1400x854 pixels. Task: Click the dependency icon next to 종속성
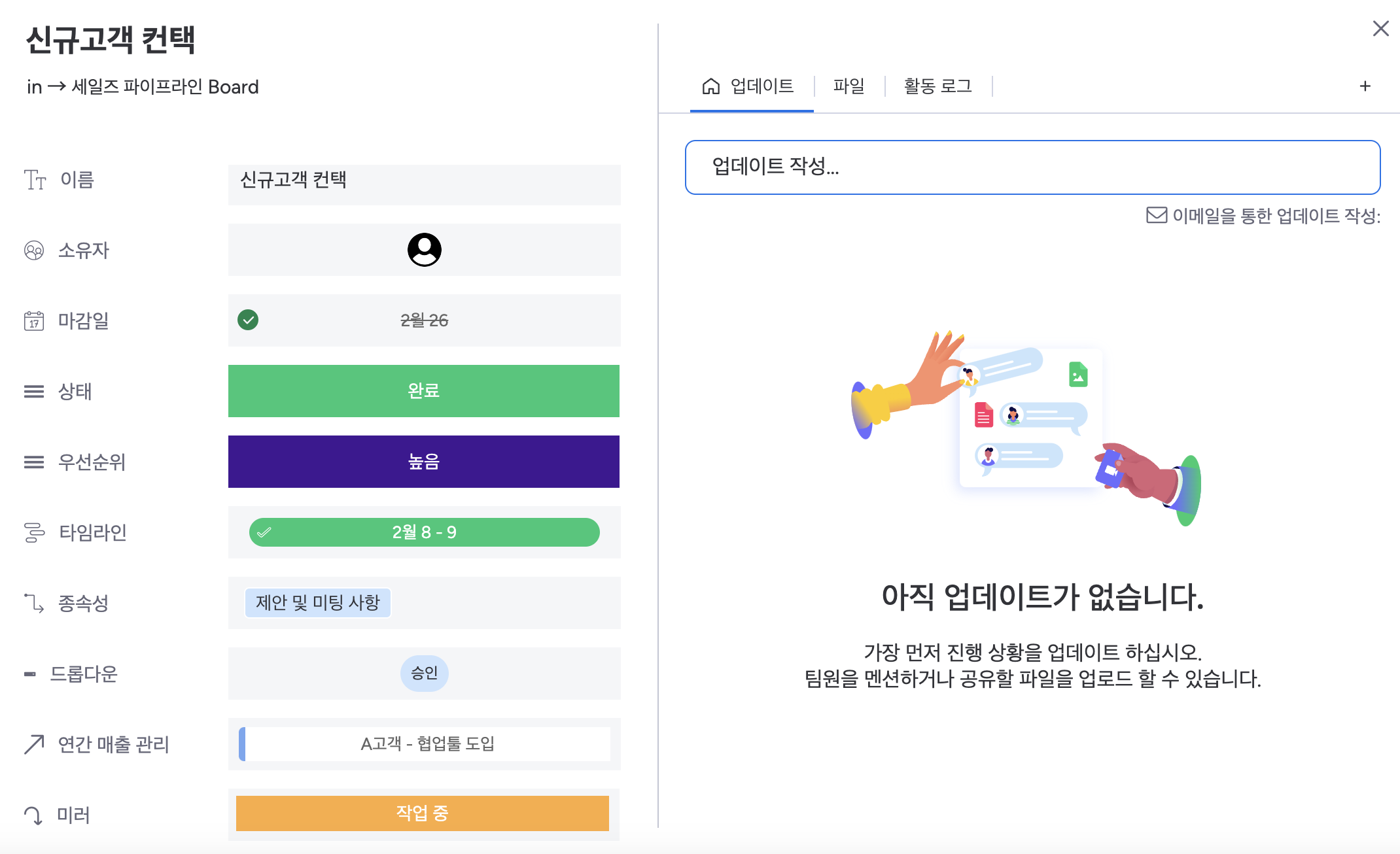click(x=34, y=603)
